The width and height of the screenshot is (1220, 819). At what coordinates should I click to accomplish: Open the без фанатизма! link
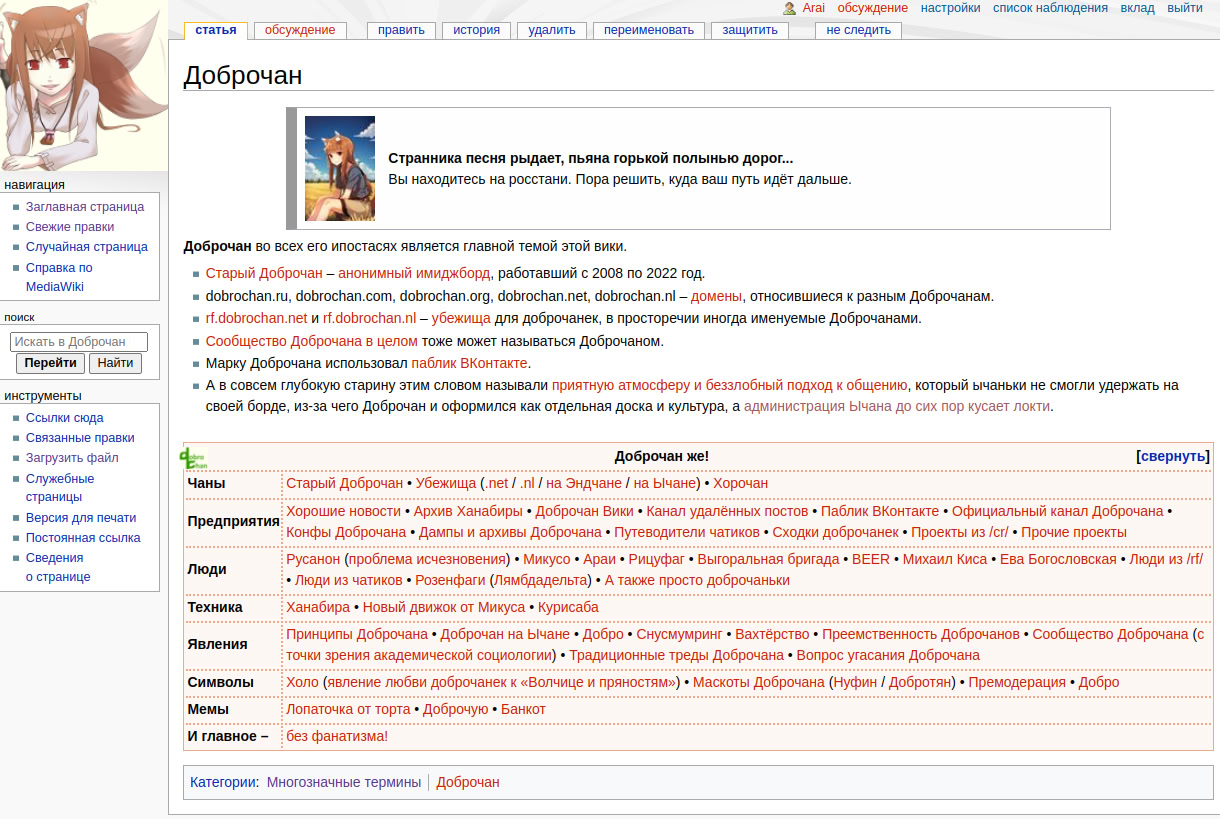[x=337, y=736]
